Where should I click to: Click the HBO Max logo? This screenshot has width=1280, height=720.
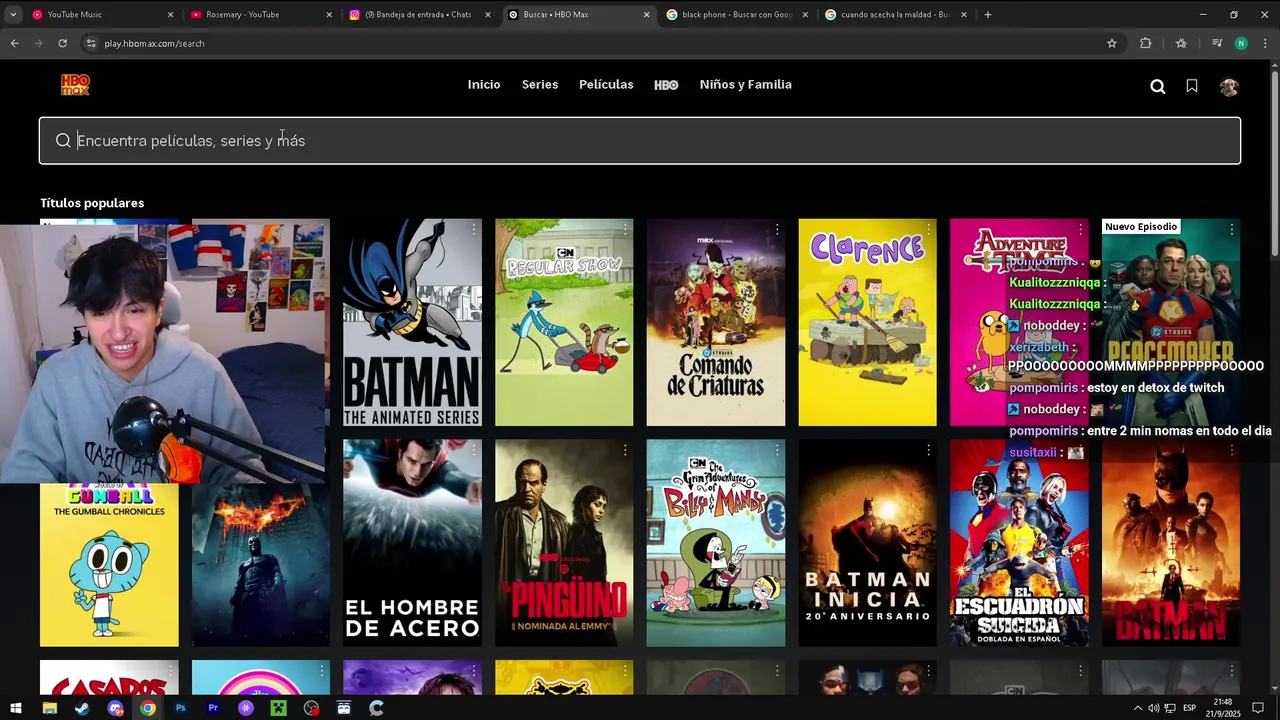[75, 85]
